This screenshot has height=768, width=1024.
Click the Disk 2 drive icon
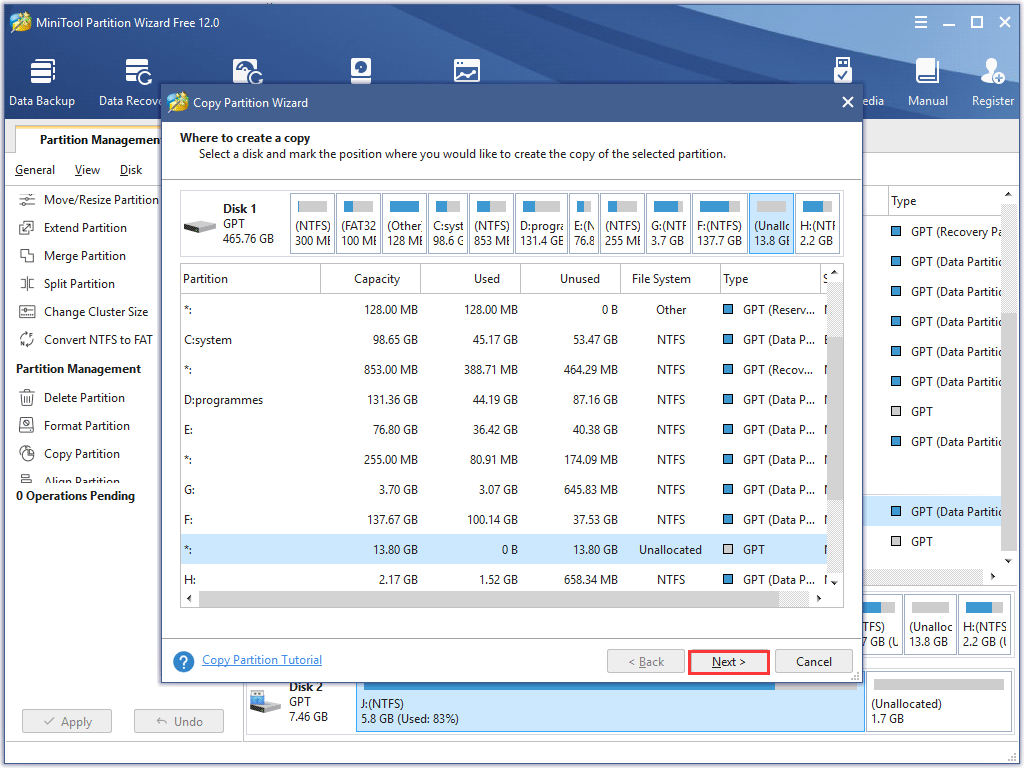(x=265, y=702)
